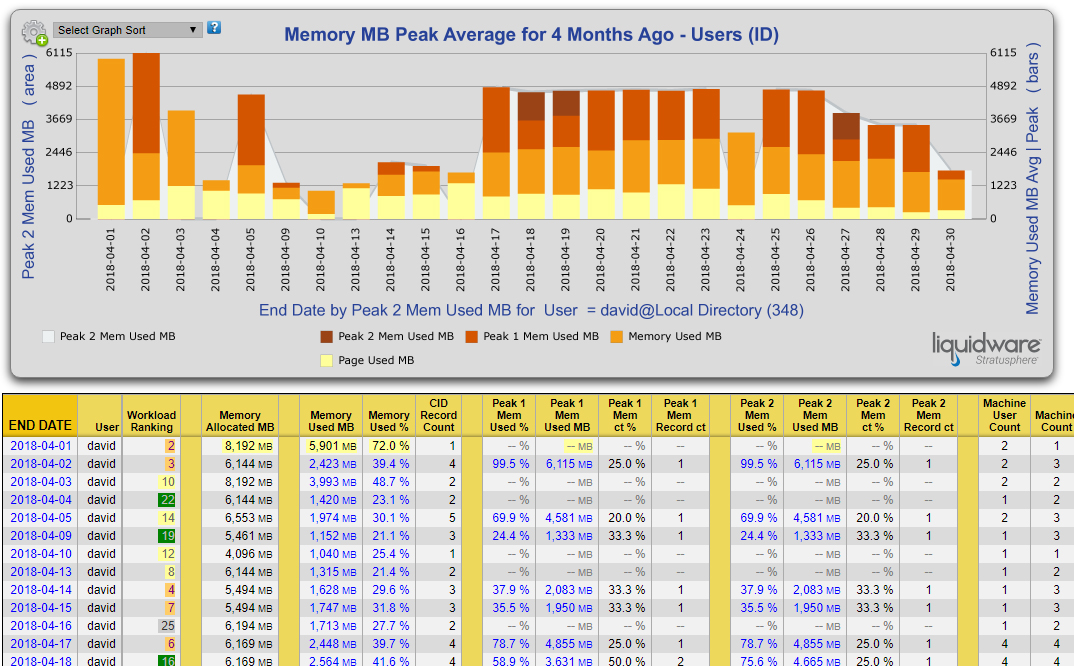This screenshot has height=666, width=1074.
Task: Click the 5,901 MB memory used cell
Action: 331,446
